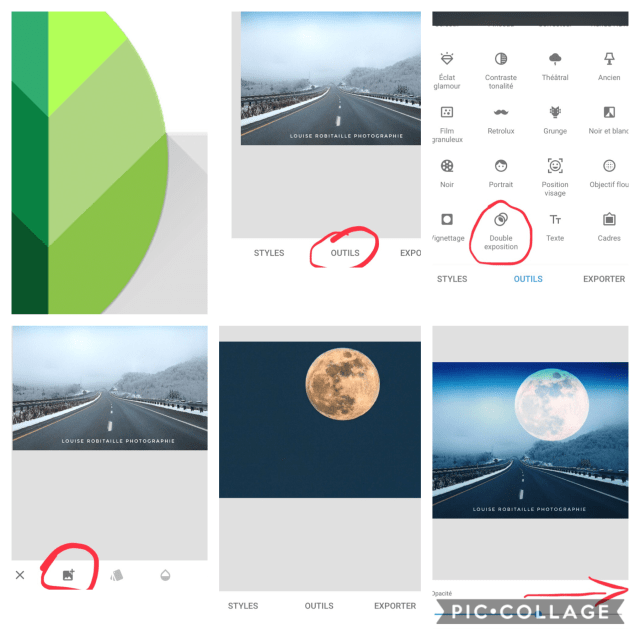Open the circled OUTILS tab
This screenshot has width=640, height=640.
(345, 253)
